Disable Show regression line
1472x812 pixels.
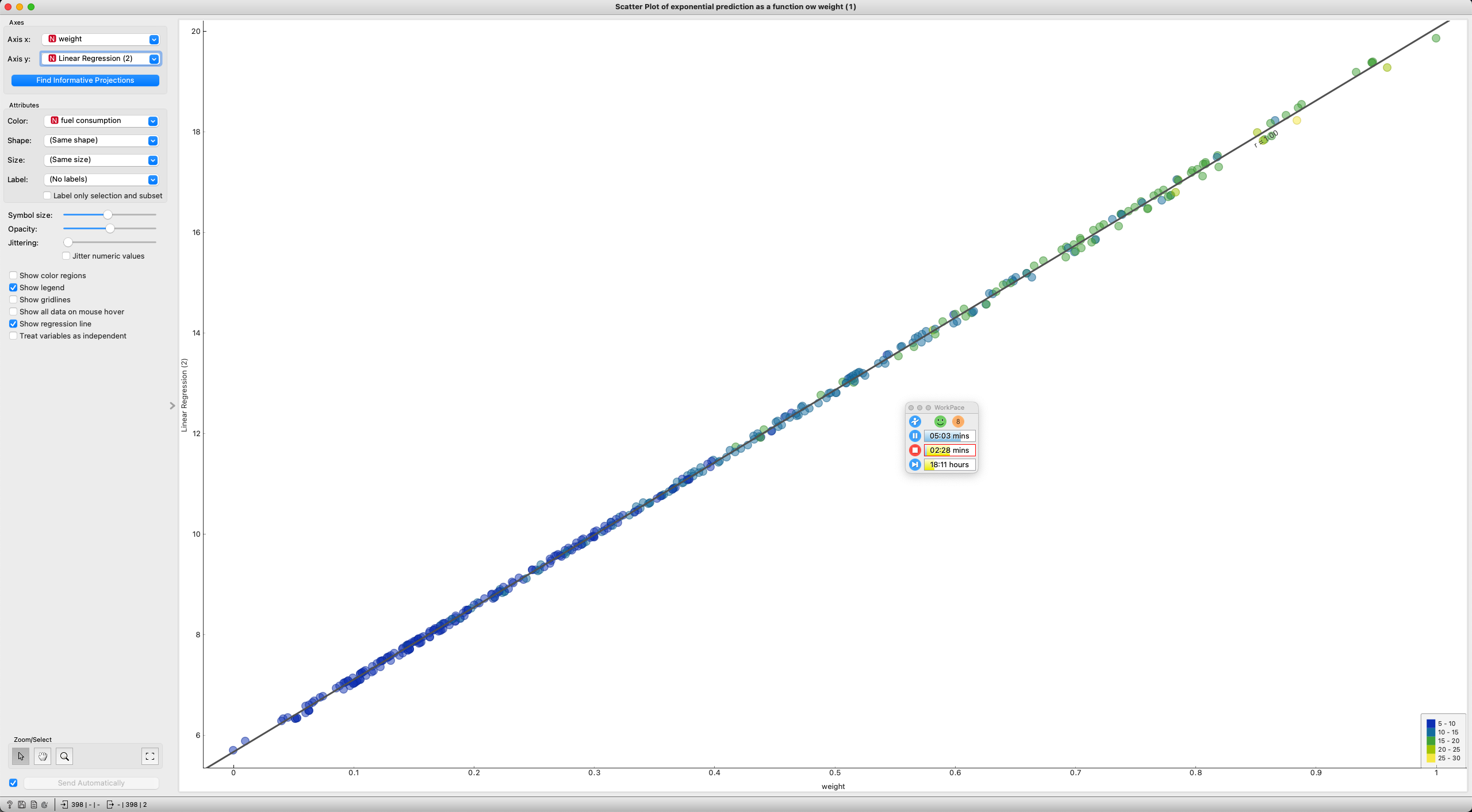click(x=13, y=324)
